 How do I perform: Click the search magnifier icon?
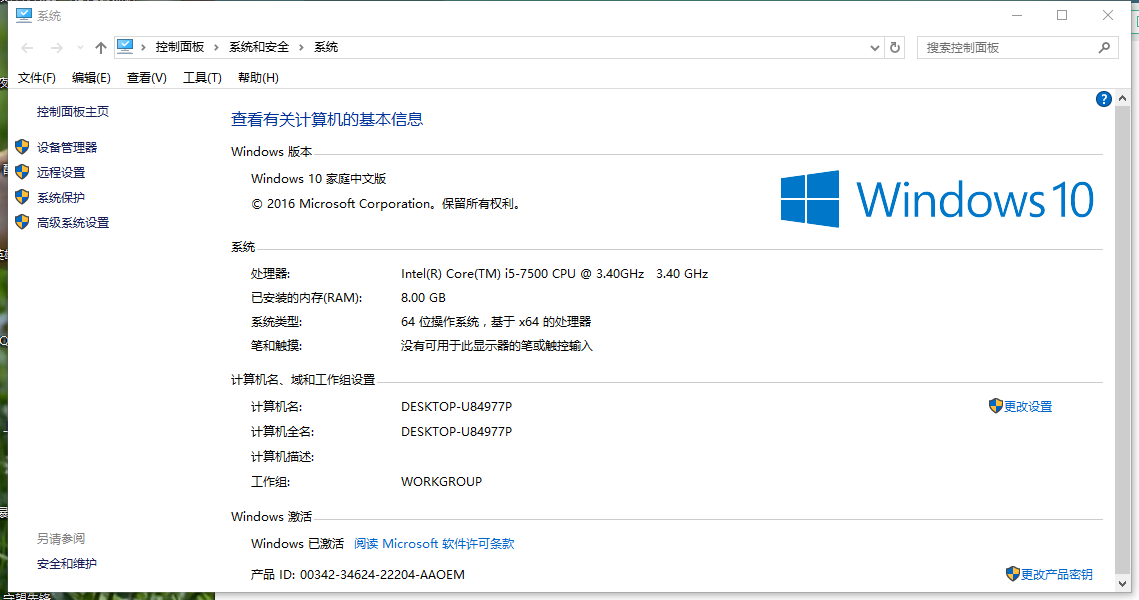1104,47
